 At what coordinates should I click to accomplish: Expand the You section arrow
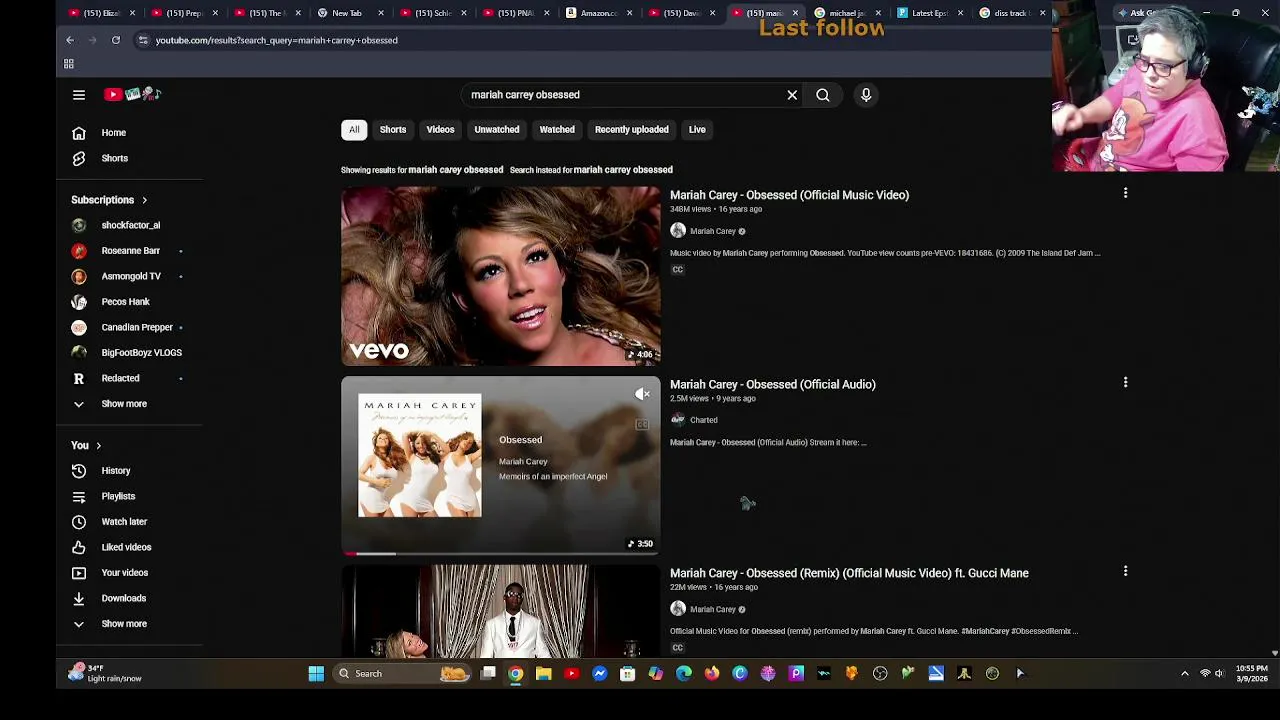coord(98,446)
